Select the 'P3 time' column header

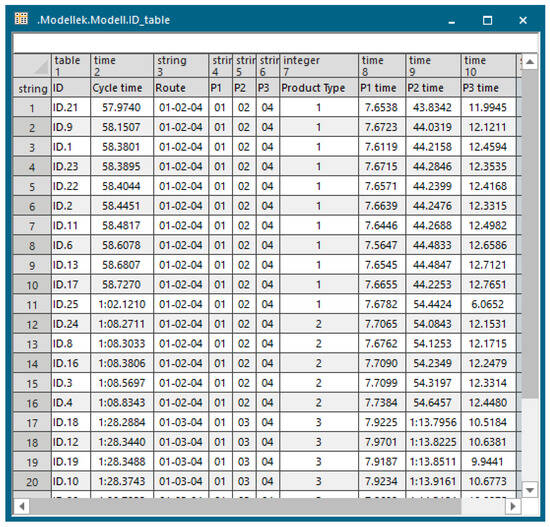click(488, 88)
